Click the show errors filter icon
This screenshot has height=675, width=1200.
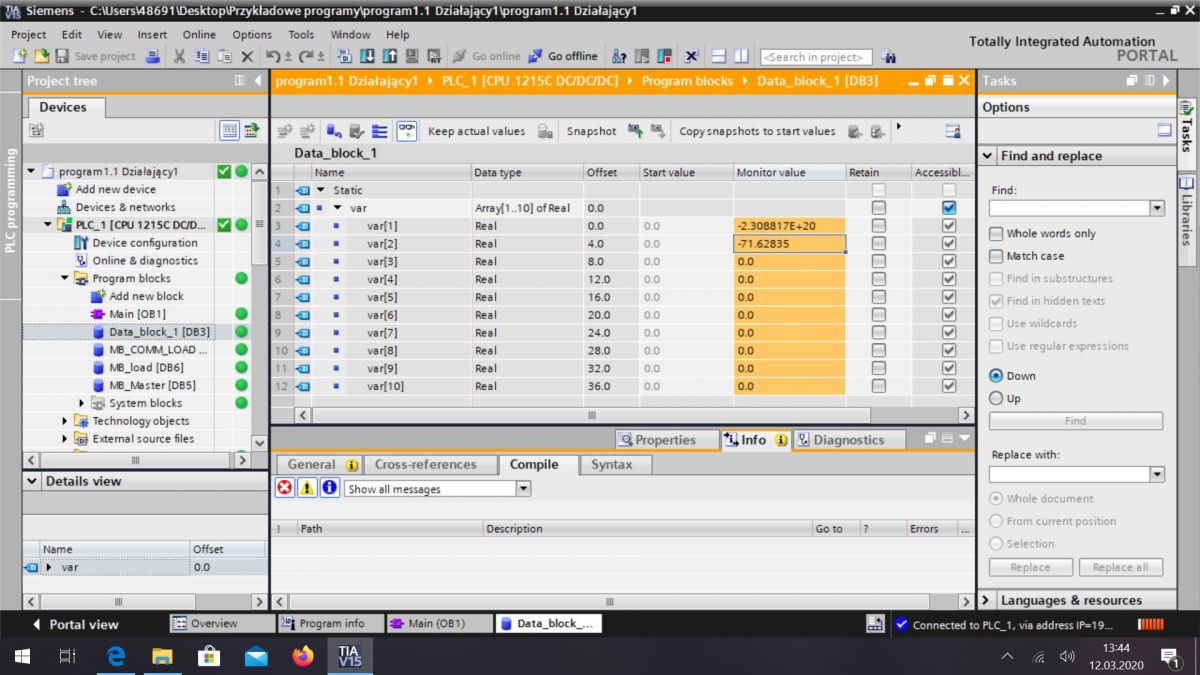[285, 488]
